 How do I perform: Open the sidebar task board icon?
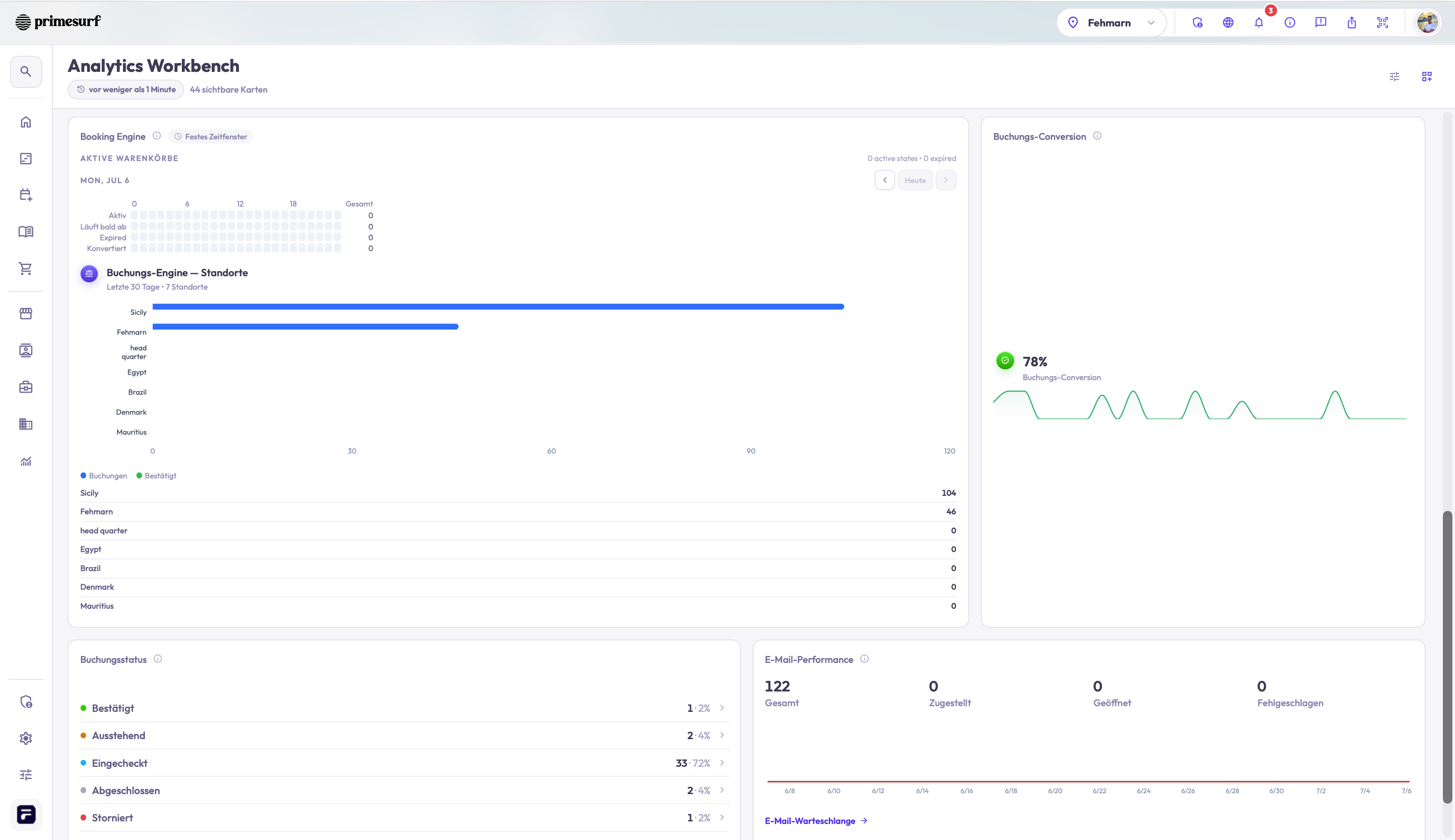pos(26,158)
